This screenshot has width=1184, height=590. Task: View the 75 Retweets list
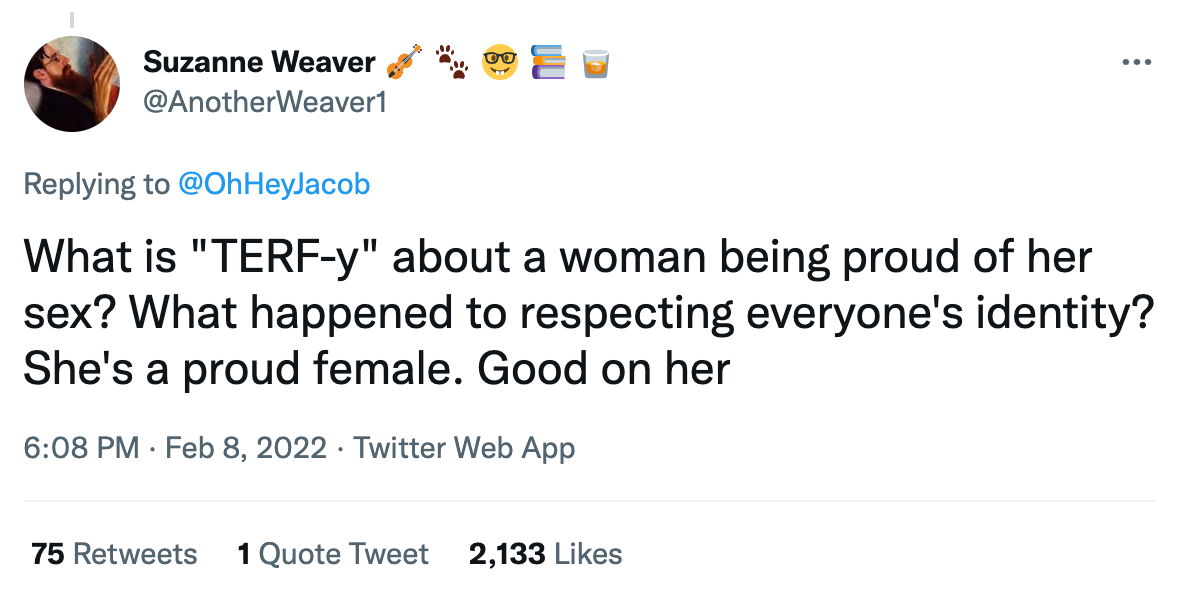113,553
